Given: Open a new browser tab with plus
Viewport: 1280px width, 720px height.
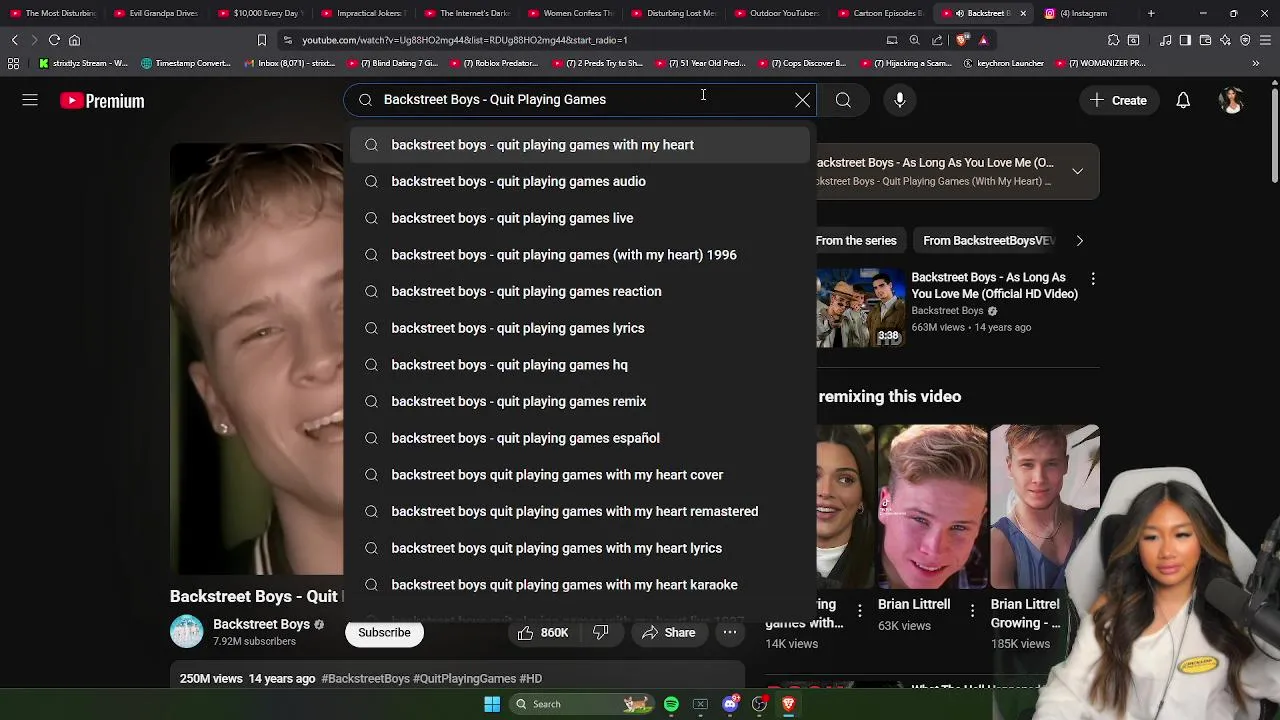Looking at the screenshot, I should 1151,13.
